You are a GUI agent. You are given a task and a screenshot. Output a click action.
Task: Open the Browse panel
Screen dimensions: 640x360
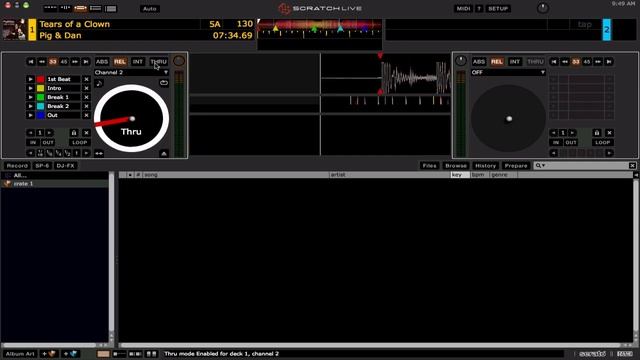click(x=456, y=166)
